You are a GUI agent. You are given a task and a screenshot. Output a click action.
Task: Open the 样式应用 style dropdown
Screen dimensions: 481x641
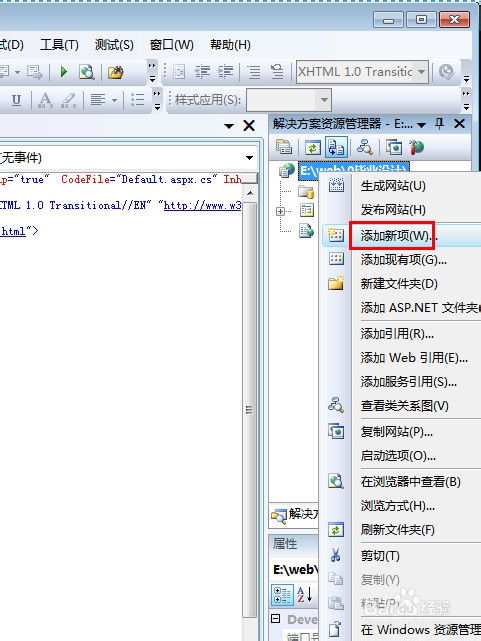[324, 100]
